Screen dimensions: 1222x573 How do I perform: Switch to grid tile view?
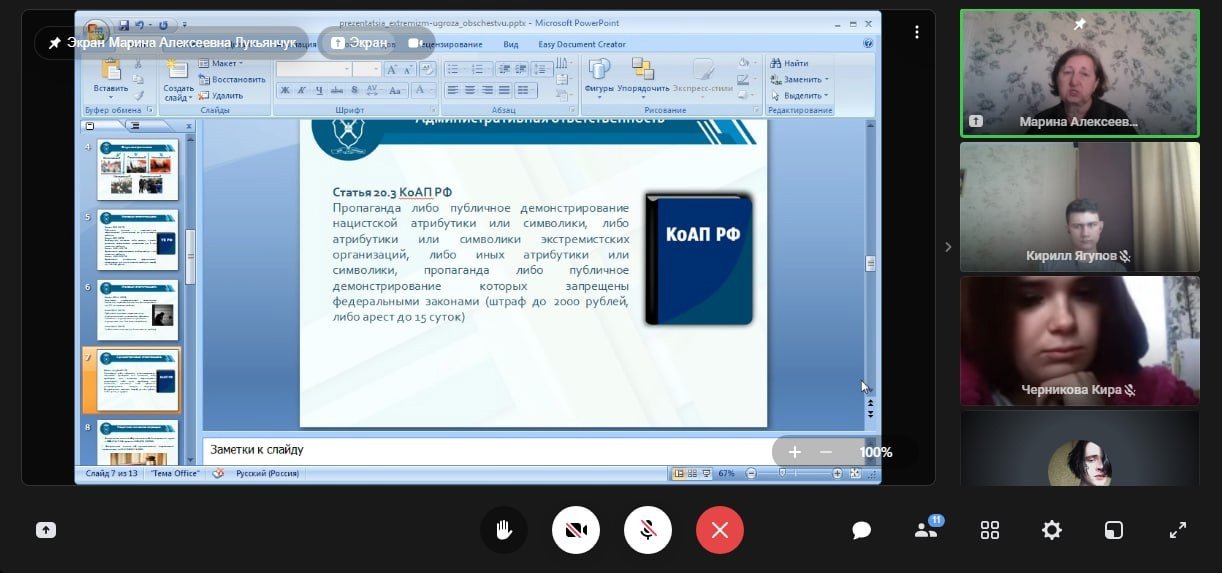(990, 531)
